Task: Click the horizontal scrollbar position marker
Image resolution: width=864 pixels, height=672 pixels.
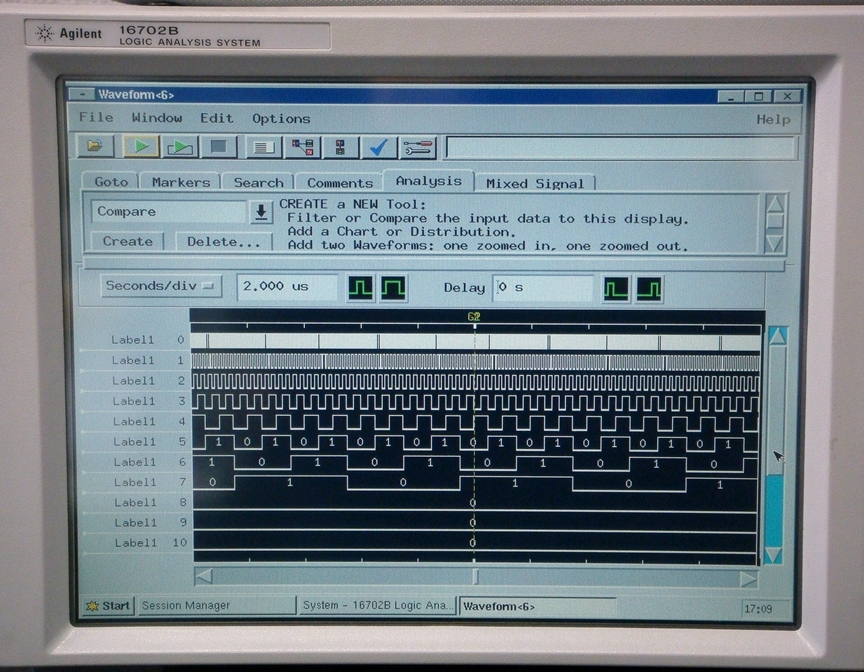Action: pyautogui.click(x=476, y=577)
